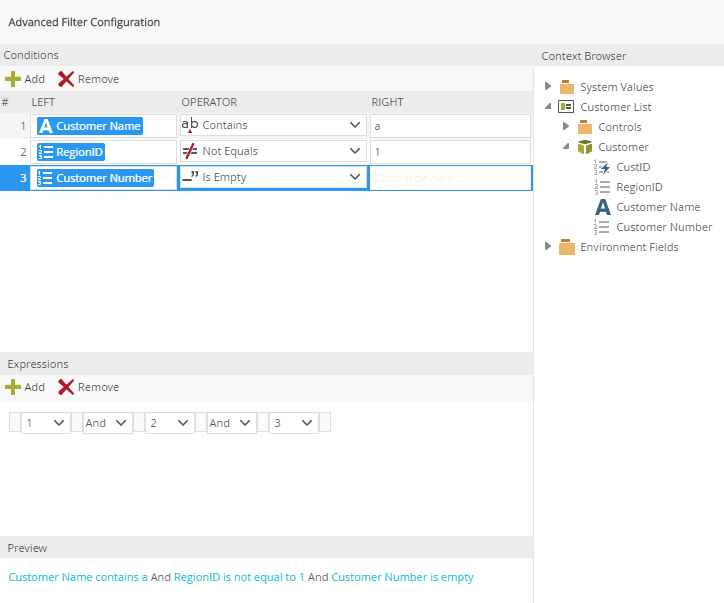The height and width of the screenshot is (603, 724).
Task: Click the green plus Add icon in Conditions
Action: pos(13,79)
